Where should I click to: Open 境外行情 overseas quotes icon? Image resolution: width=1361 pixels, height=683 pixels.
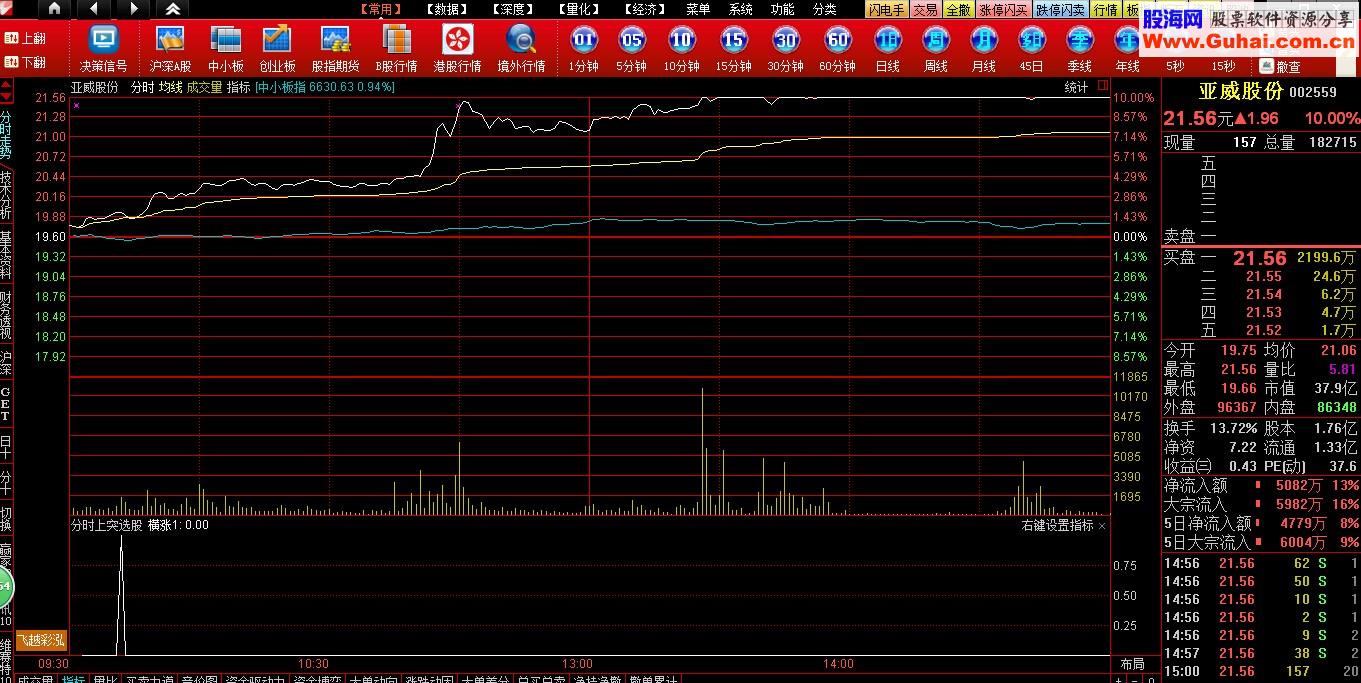pyautogui.click(x=521, y=49)
